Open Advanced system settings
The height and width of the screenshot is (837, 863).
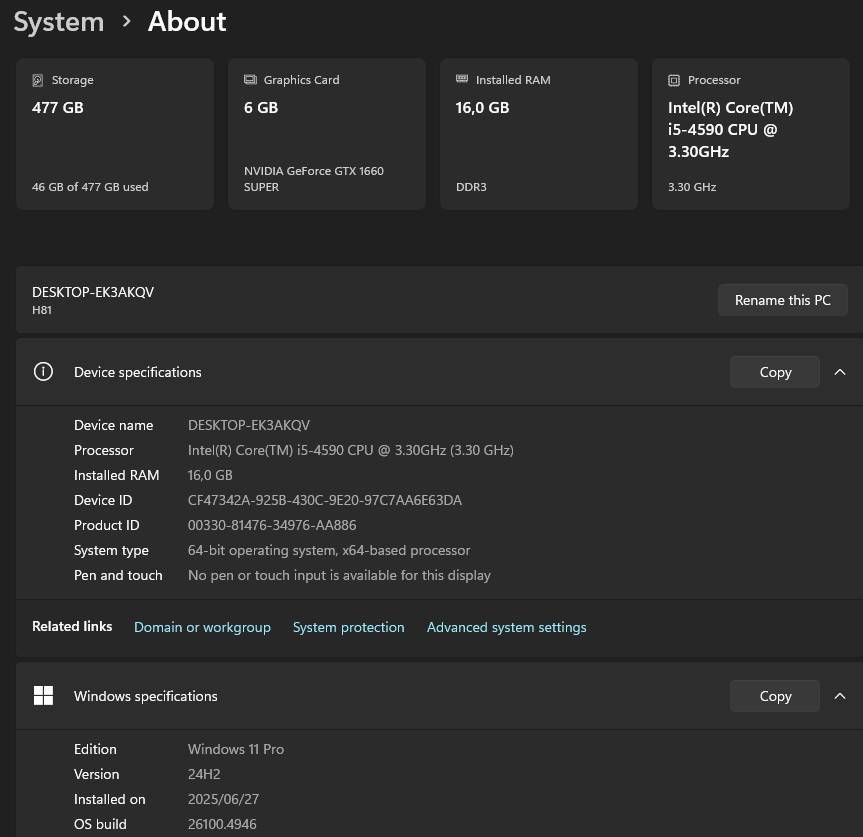click(x=506, y=627)
